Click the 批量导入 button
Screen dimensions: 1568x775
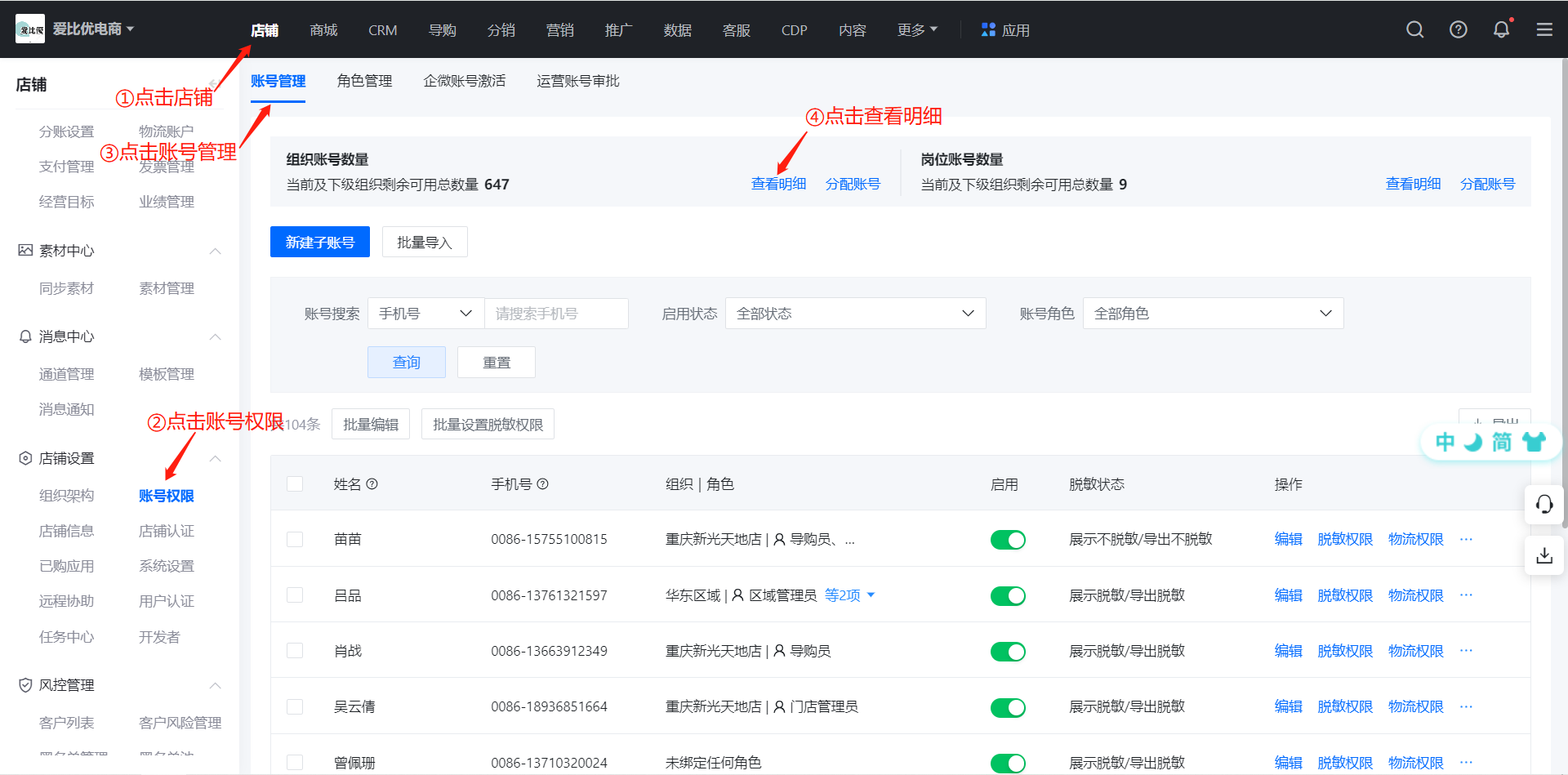pyautogui.click(x=425, y=242)
